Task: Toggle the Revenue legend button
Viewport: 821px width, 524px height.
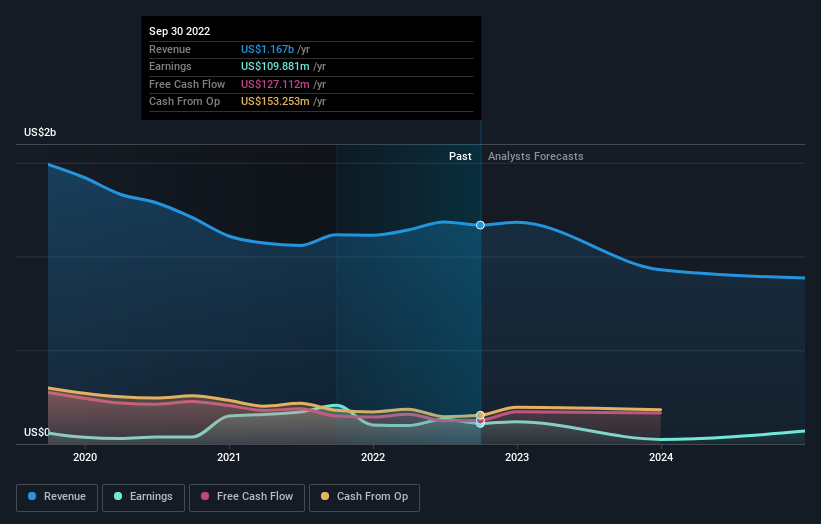Action: [57, 497]
